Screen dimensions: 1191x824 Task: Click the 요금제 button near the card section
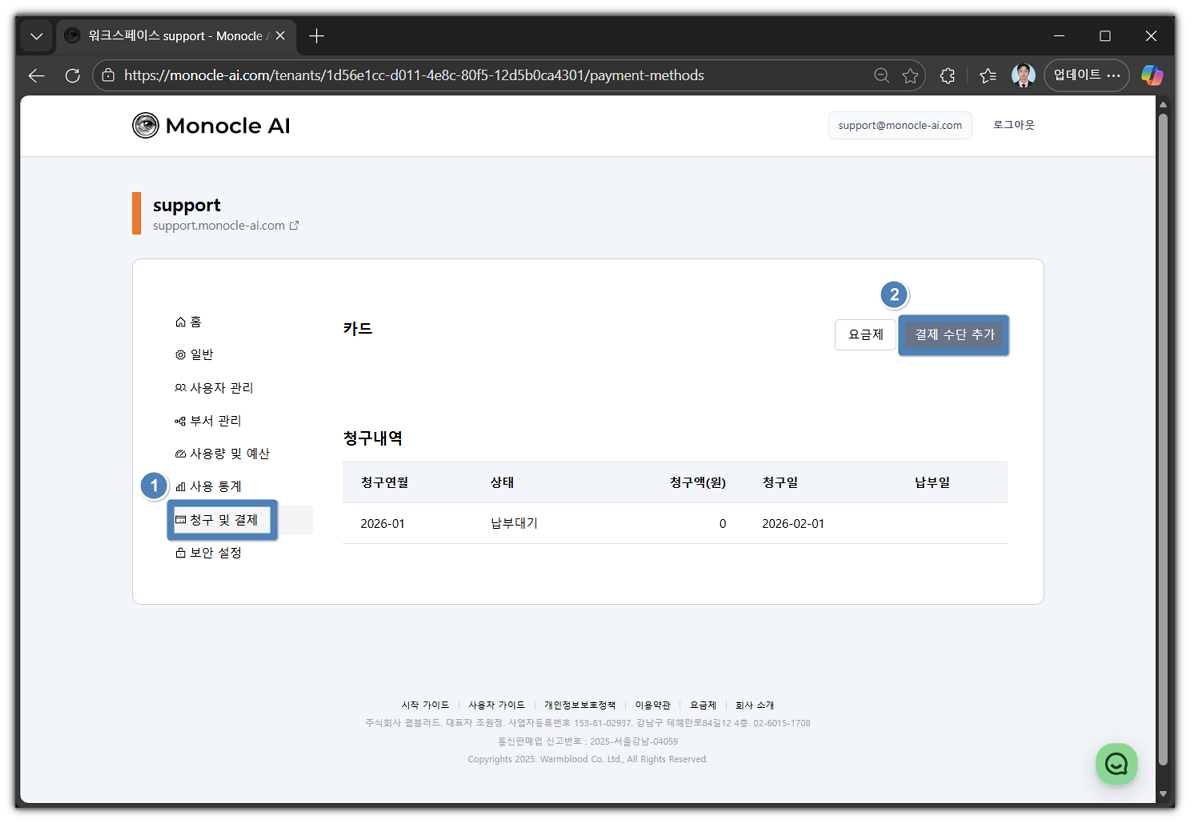pyautogui.click(x=864, y=334)
